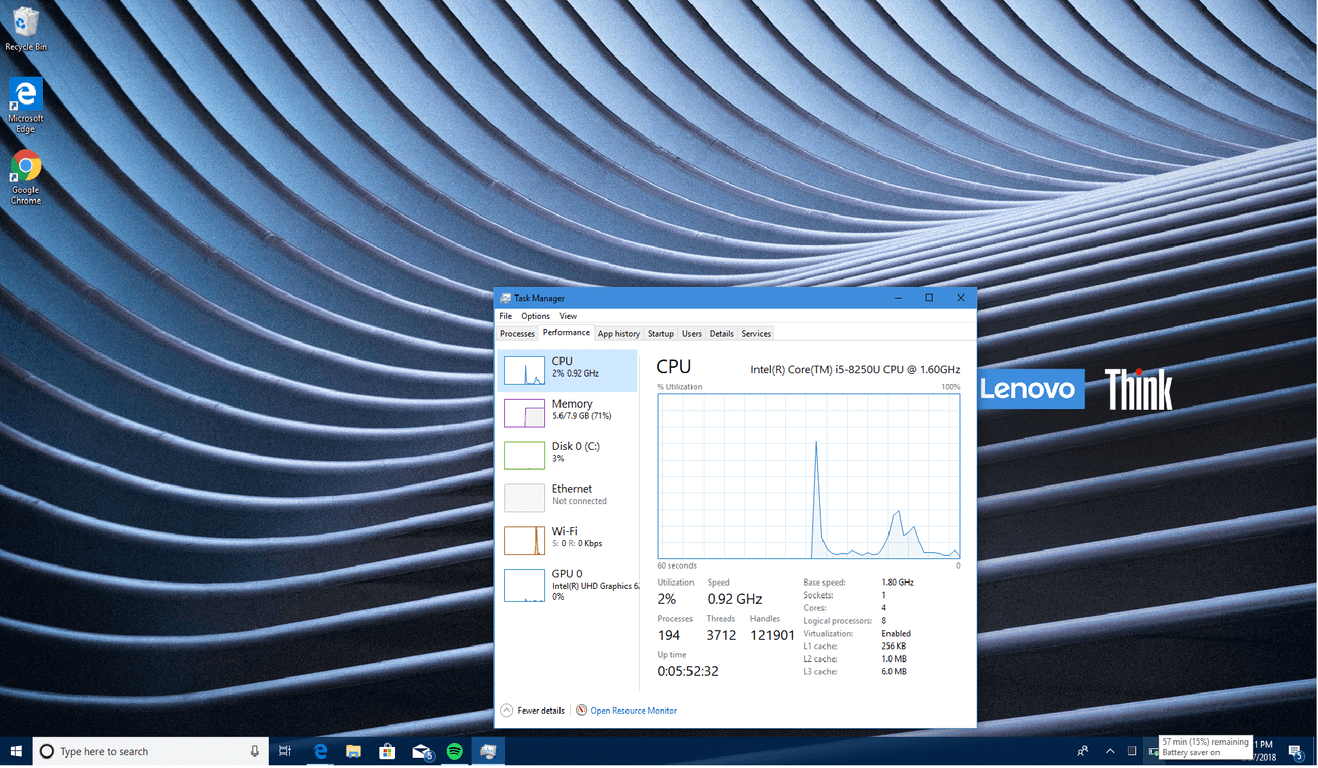The width and height of the screenshot is (1318, 768).
Task: Launch Microsoft Store from taskbar
Action: click(x=387, y=751)
